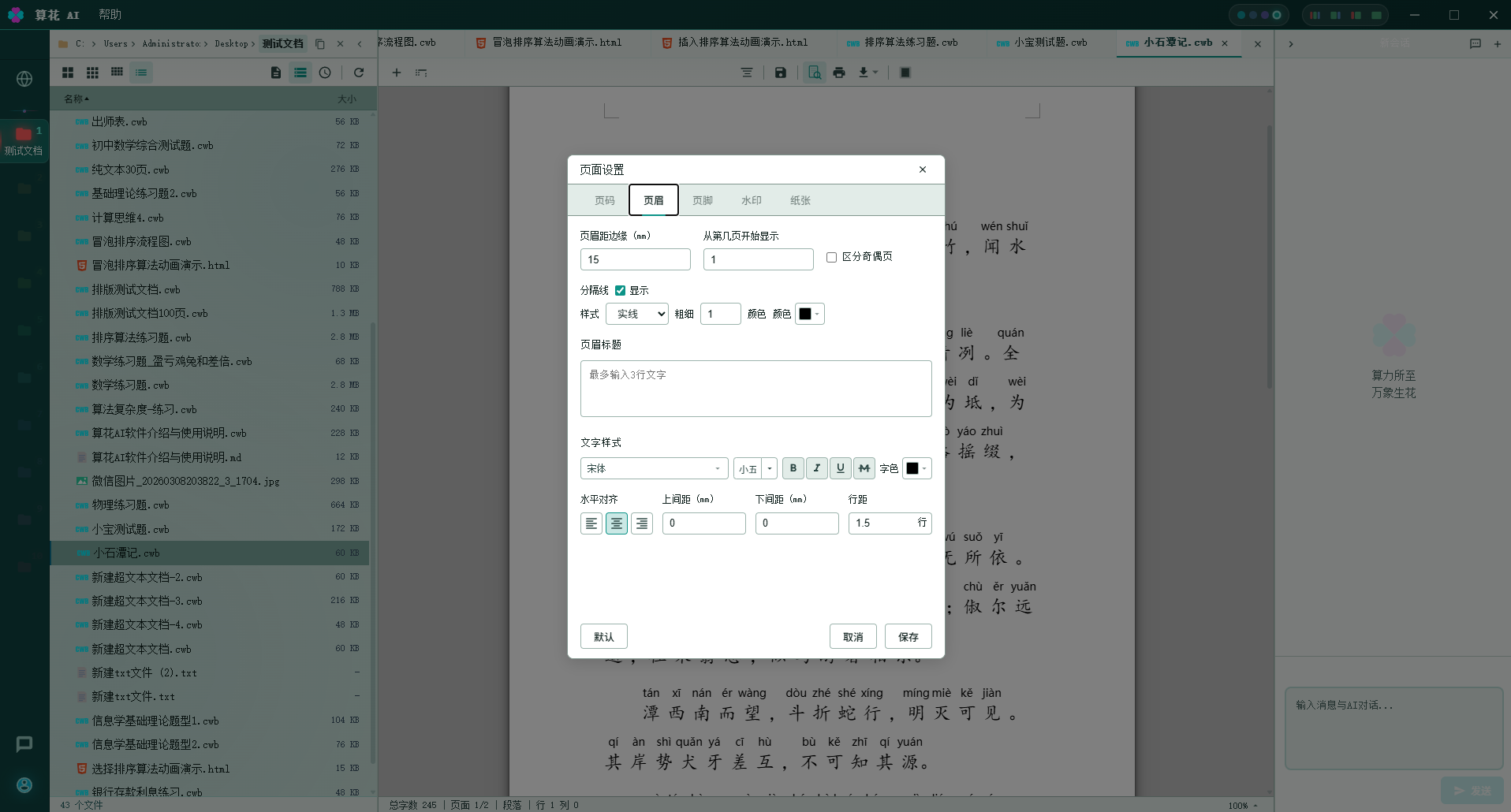Collapse the file panel with the left chevron

[x=360, y=44]
